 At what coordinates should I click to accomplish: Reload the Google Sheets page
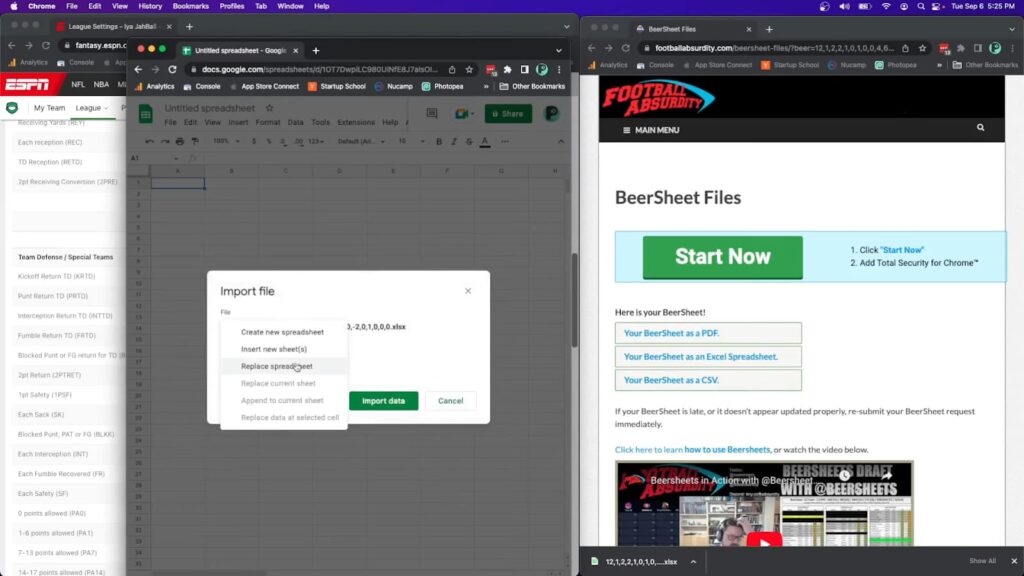click(172, 69)
